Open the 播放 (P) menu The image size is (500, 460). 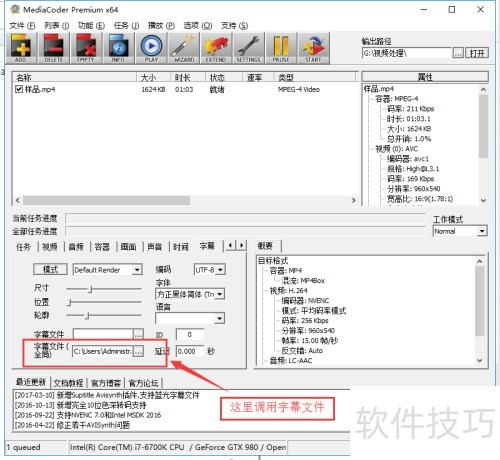tap(161, 25)
